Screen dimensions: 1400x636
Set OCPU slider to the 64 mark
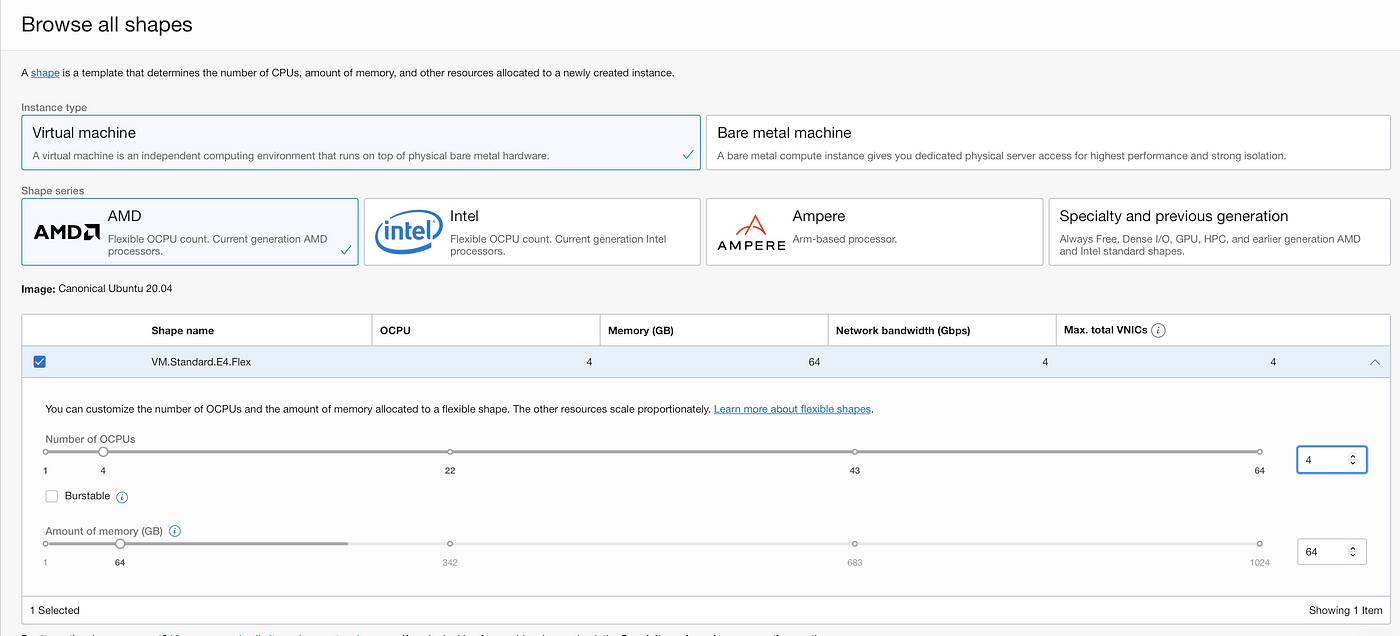click(x=1260, y=452)
